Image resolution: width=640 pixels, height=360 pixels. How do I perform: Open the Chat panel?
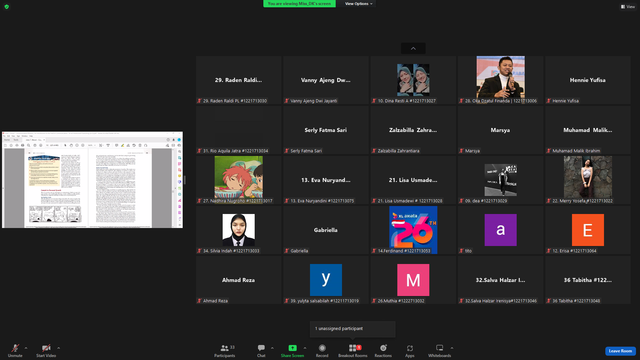[x=261, y=350]
